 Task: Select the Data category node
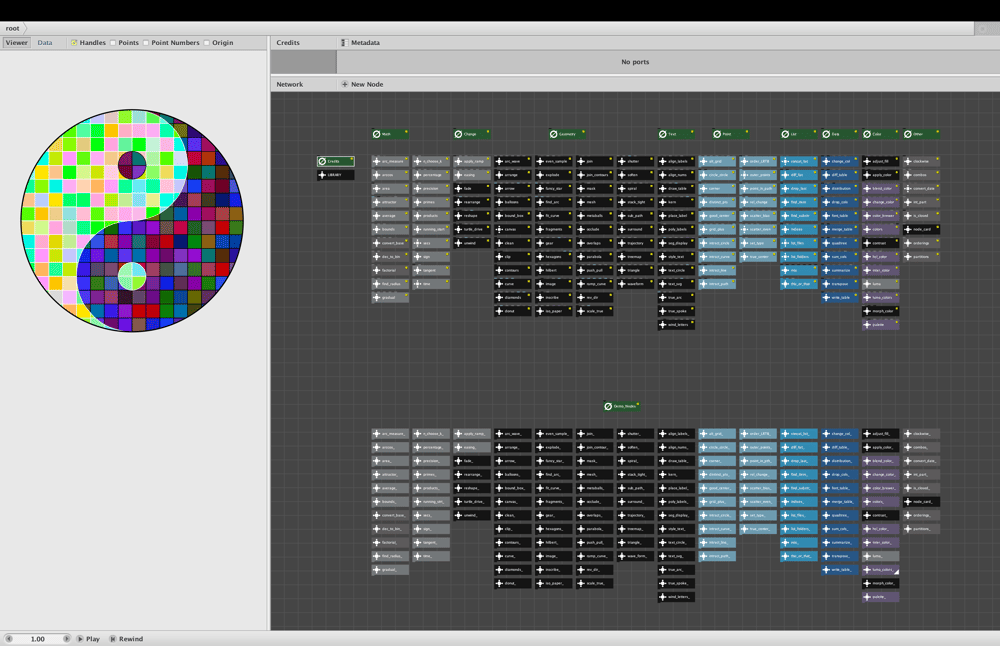click(x=839, y=134)
